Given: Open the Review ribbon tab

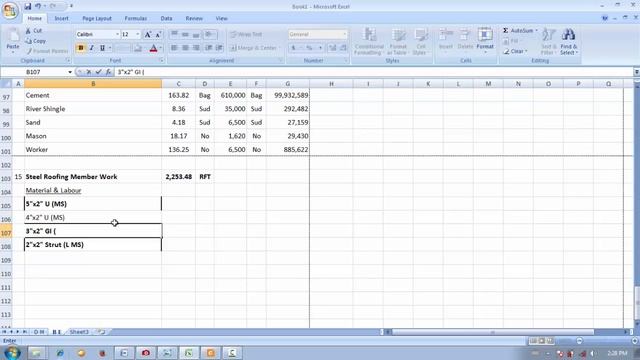Looking at the screenshot, I should click(x=194, y=18).
